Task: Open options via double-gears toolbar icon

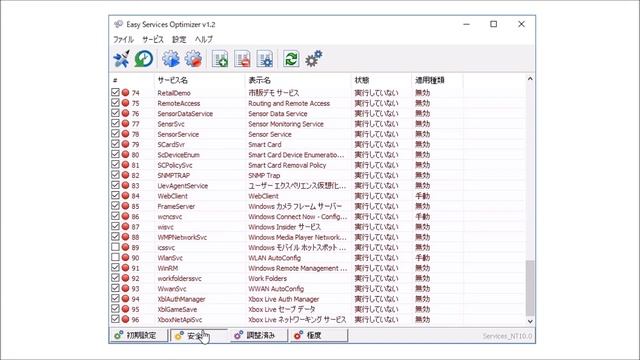Action: (314, 59)
